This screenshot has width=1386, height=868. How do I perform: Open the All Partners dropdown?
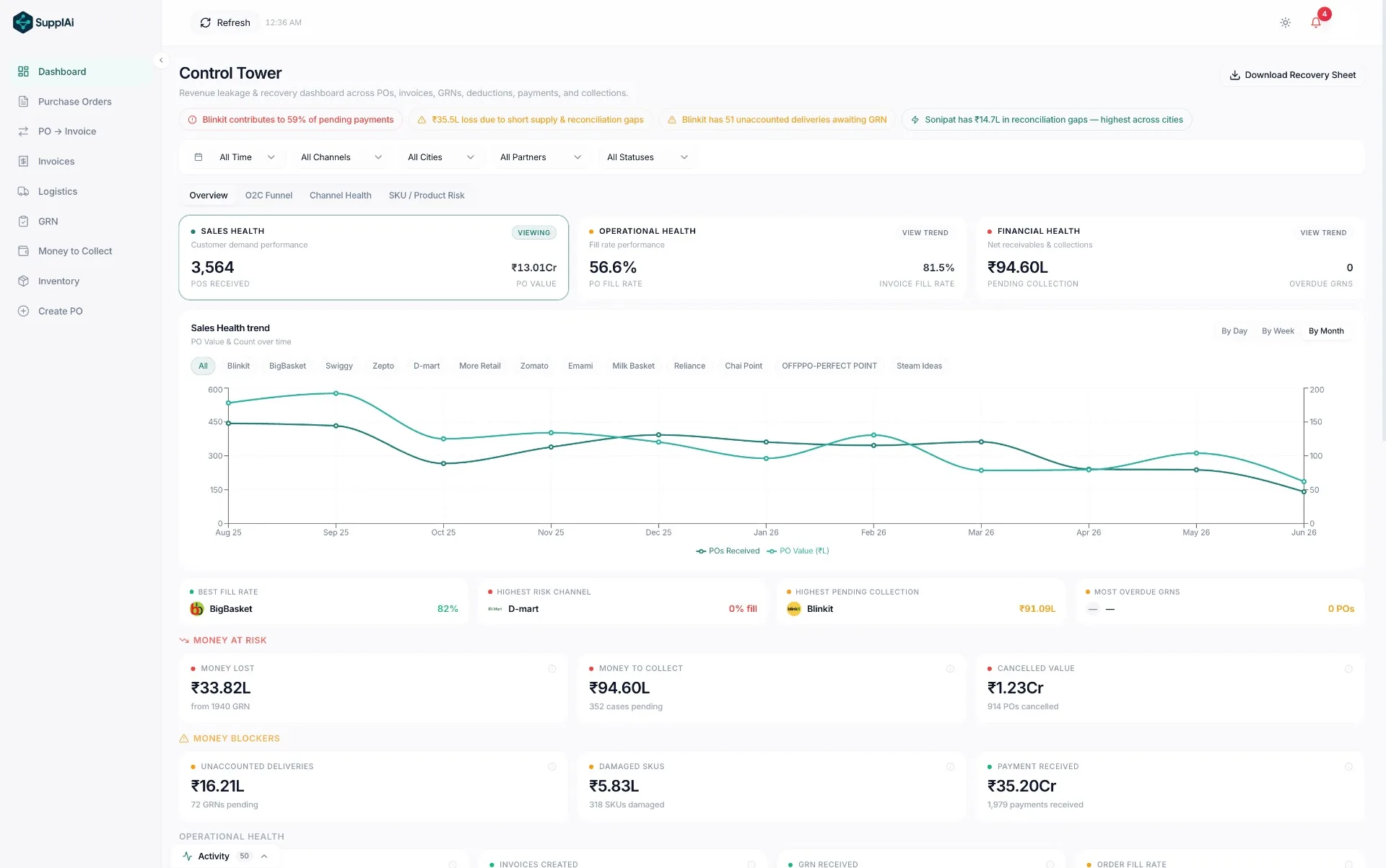[541, 157]
